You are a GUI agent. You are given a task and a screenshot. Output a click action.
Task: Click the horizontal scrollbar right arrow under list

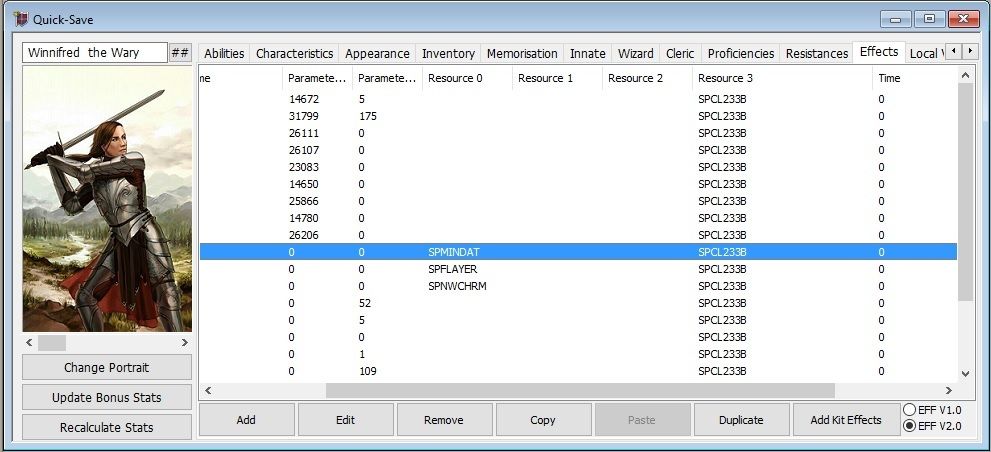pos(948,390)
